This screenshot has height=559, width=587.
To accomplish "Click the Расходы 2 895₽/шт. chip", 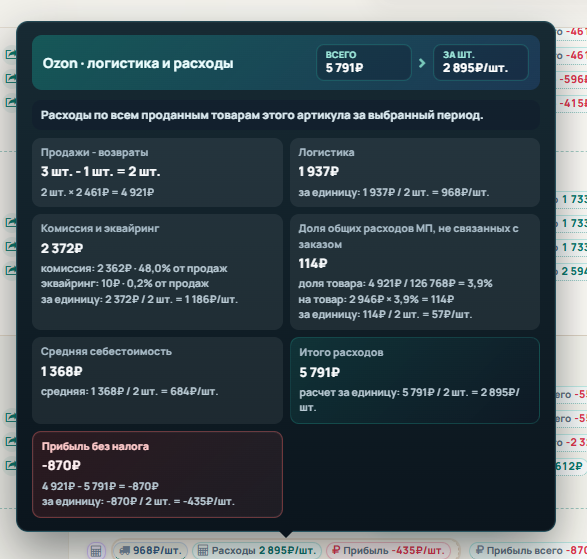I will point(257,550).
